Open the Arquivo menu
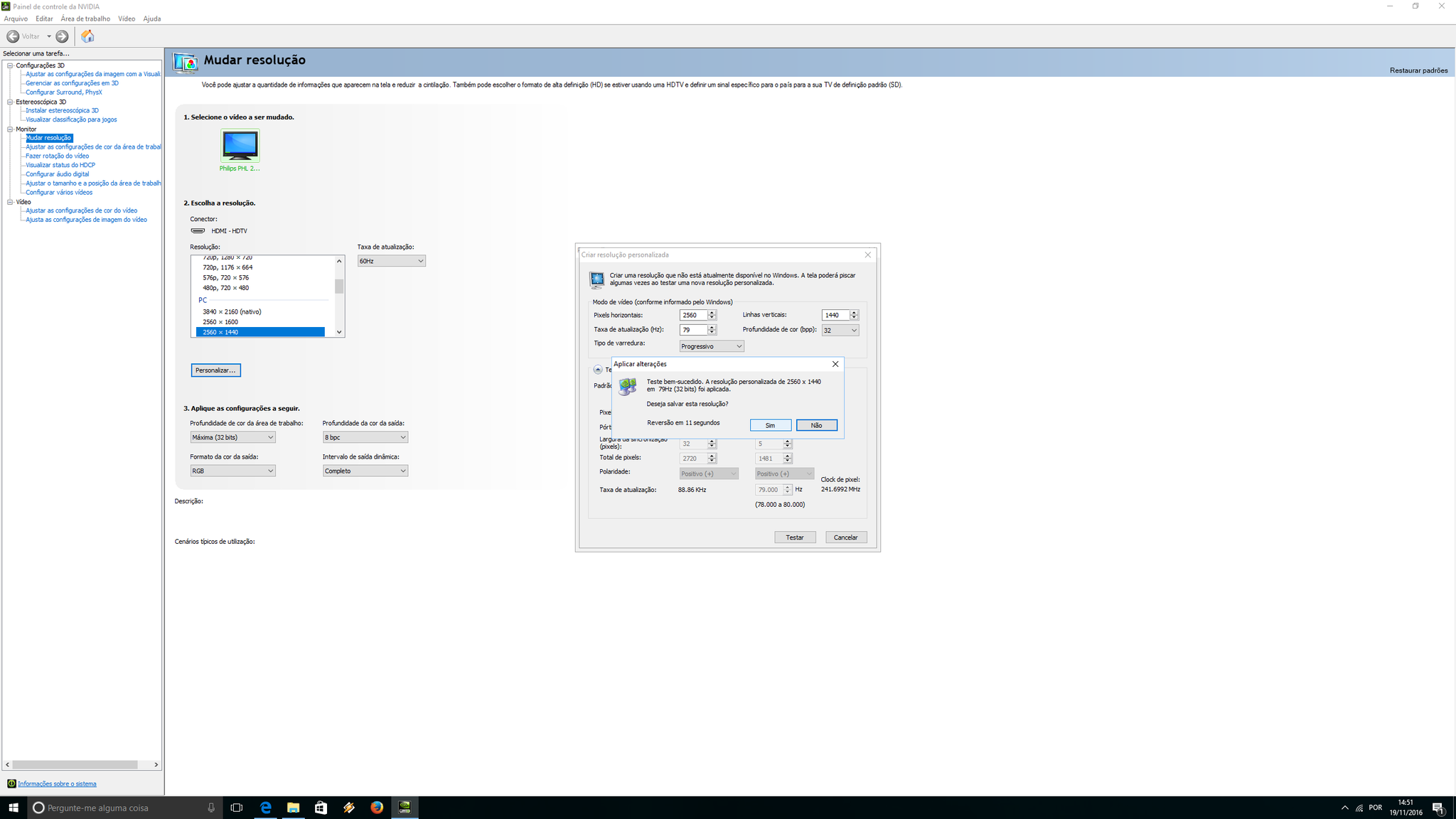Viewport: 1456px width, 819px height. [x=16, y=18]
